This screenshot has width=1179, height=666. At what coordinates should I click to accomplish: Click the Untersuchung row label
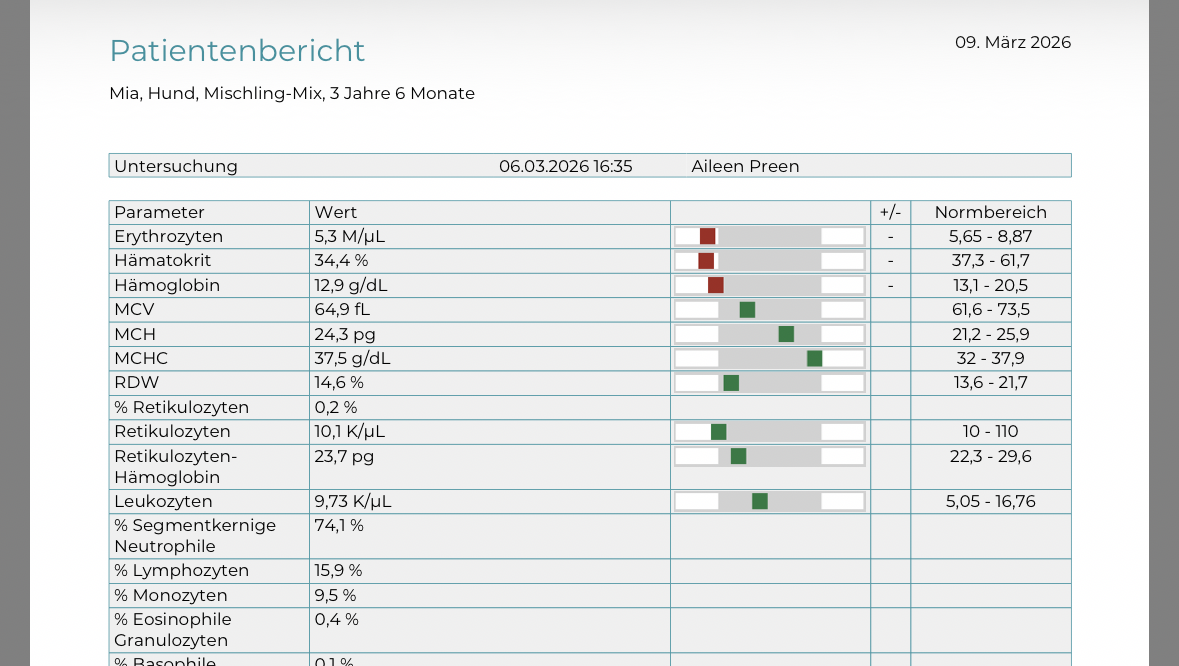point(176,167)
